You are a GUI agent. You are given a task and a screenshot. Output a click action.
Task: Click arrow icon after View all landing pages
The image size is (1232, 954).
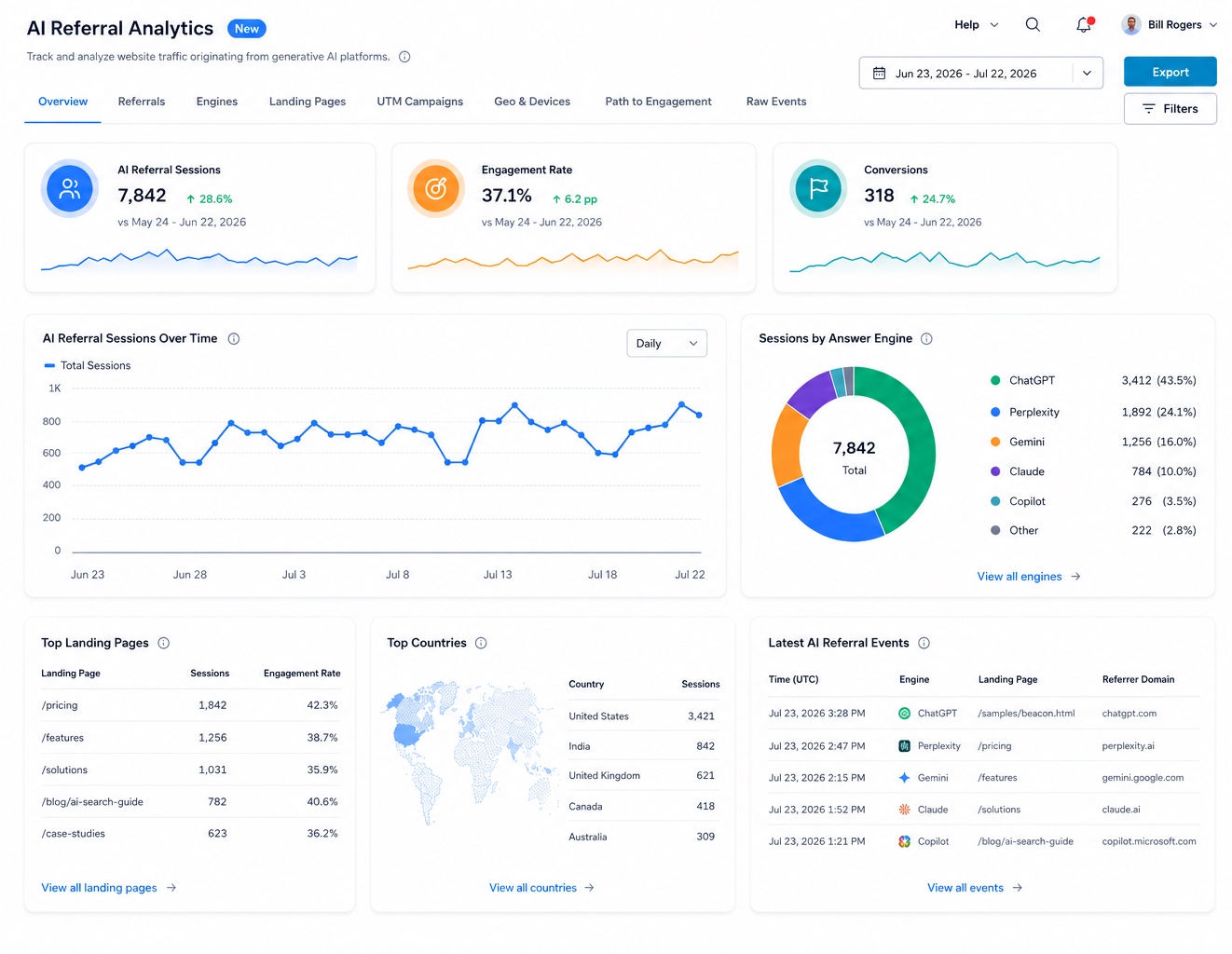click(x=171, y=888)
